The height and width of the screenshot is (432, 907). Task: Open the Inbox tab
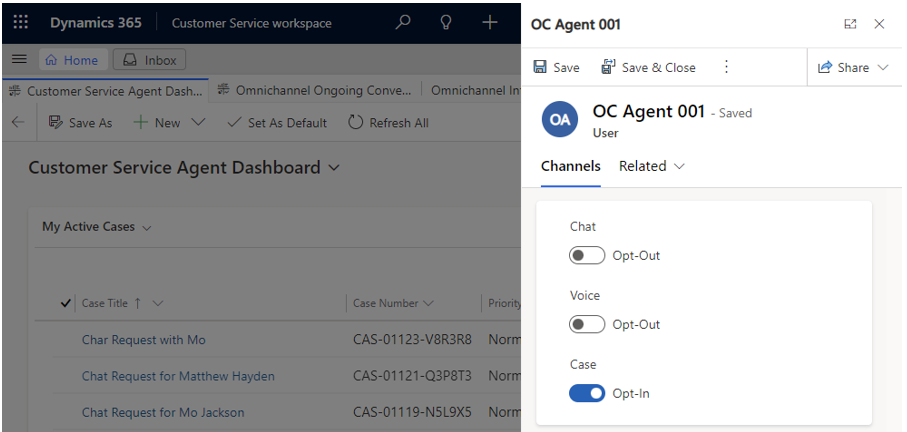(x=149, y=60)
